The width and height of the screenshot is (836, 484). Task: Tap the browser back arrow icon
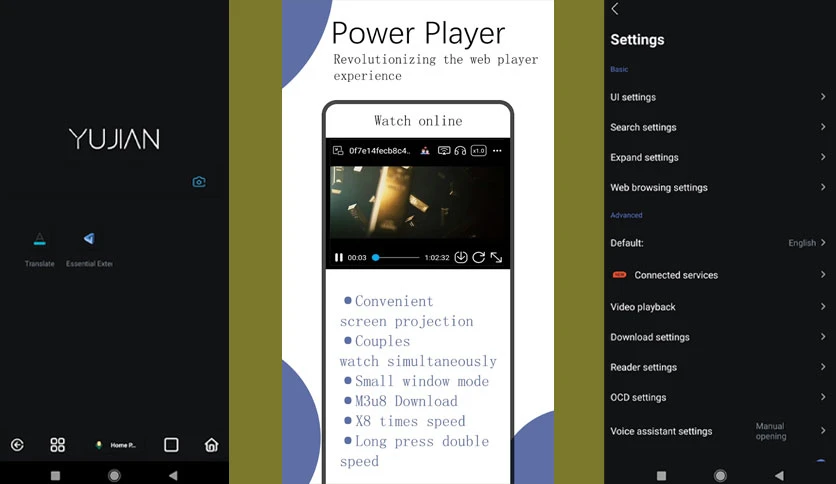(x=17, y=445)
